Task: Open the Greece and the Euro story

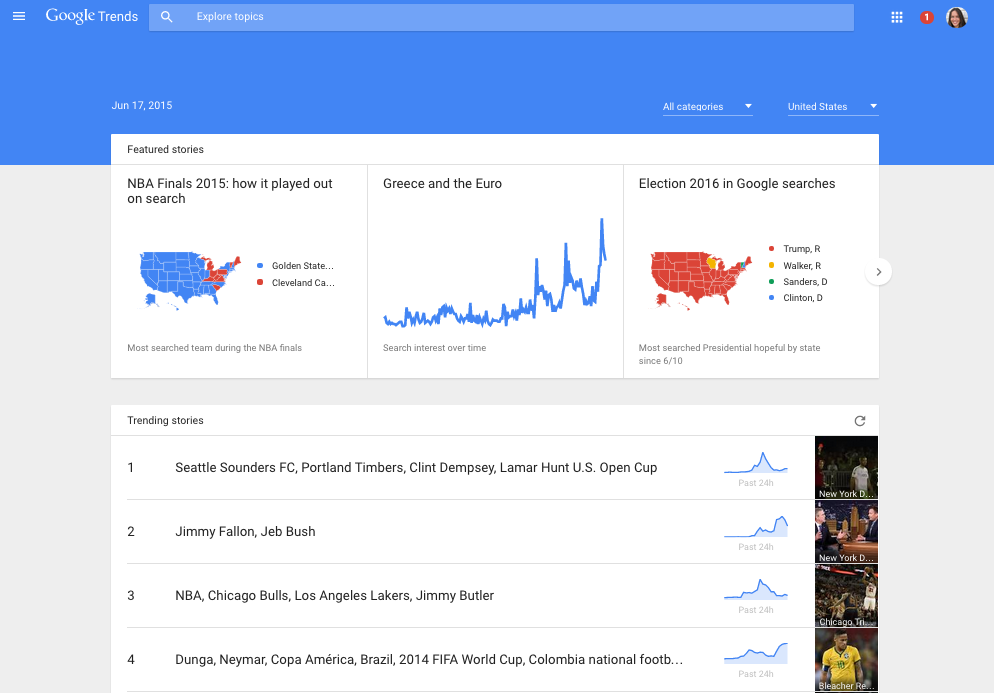Action: [442, 184]
